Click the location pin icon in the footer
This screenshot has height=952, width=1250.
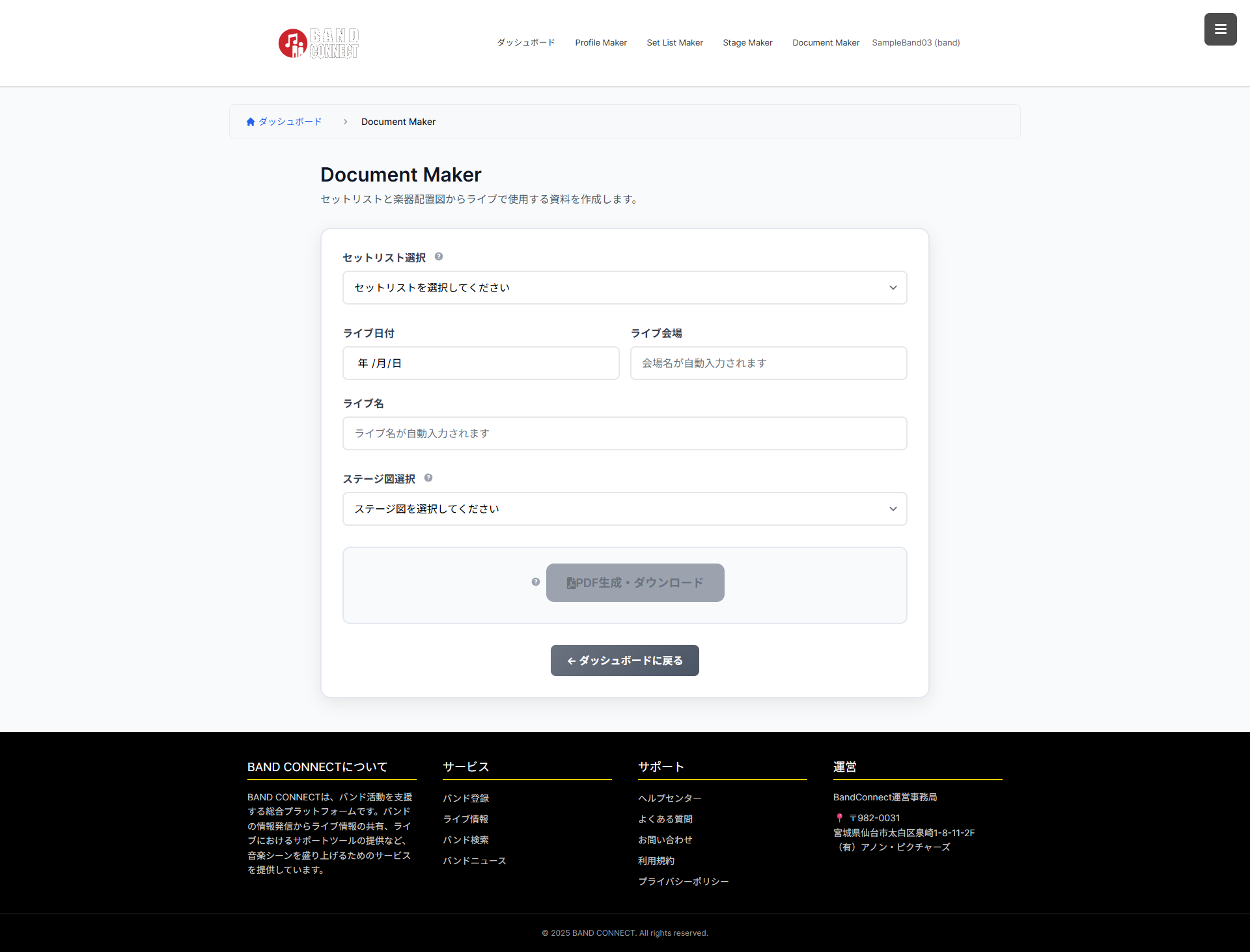840,818
